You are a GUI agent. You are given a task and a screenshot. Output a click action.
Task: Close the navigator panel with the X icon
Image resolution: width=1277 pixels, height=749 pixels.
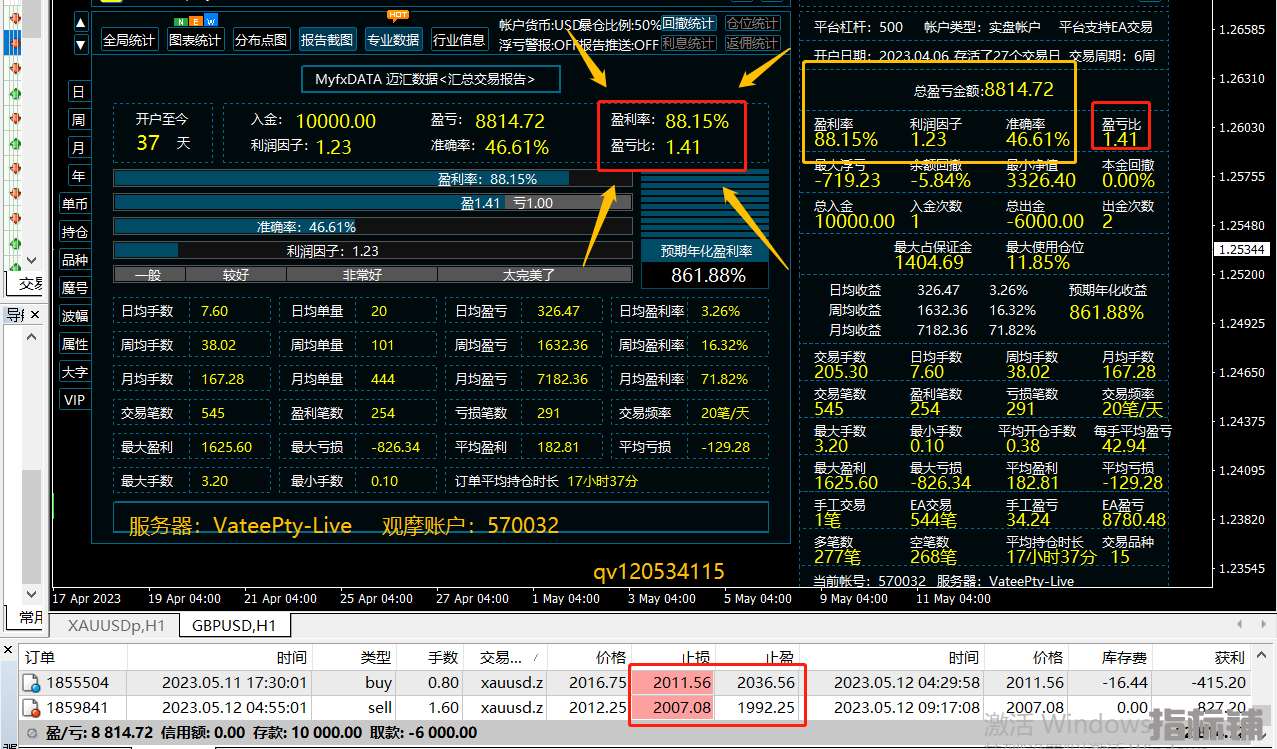[x=35, y=315]
